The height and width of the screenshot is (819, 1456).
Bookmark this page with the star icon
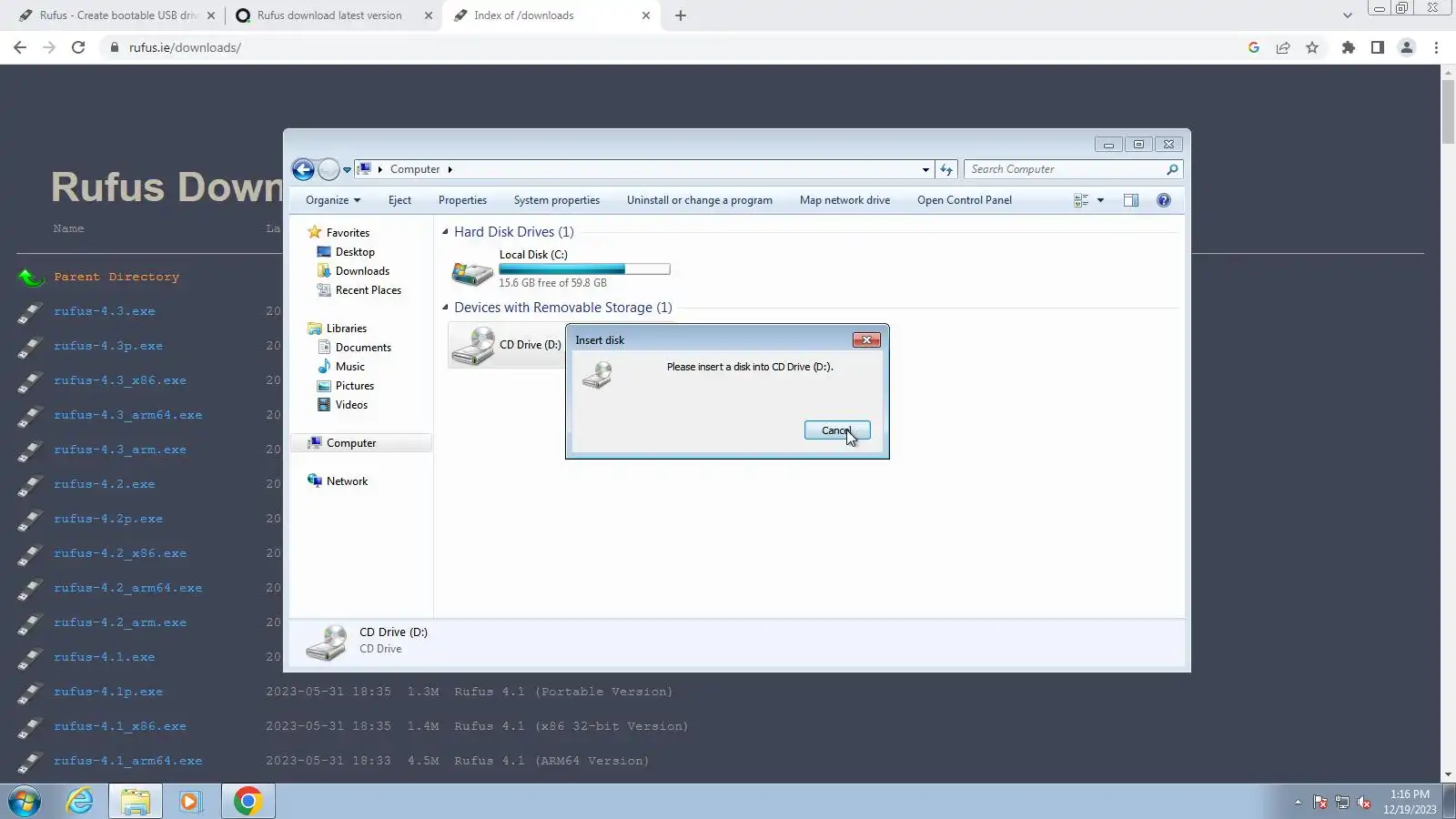[x=1312, y=47]
